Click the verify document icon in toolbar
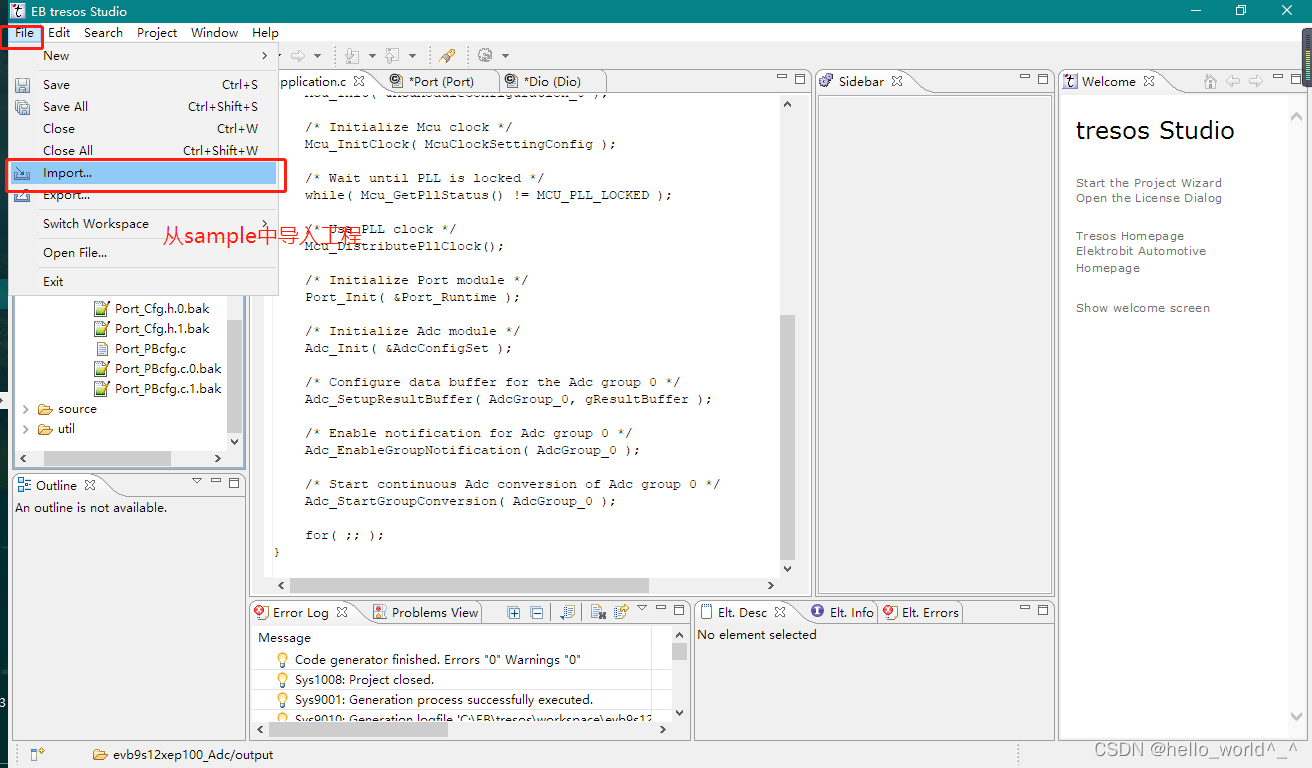 pos(393,56)
